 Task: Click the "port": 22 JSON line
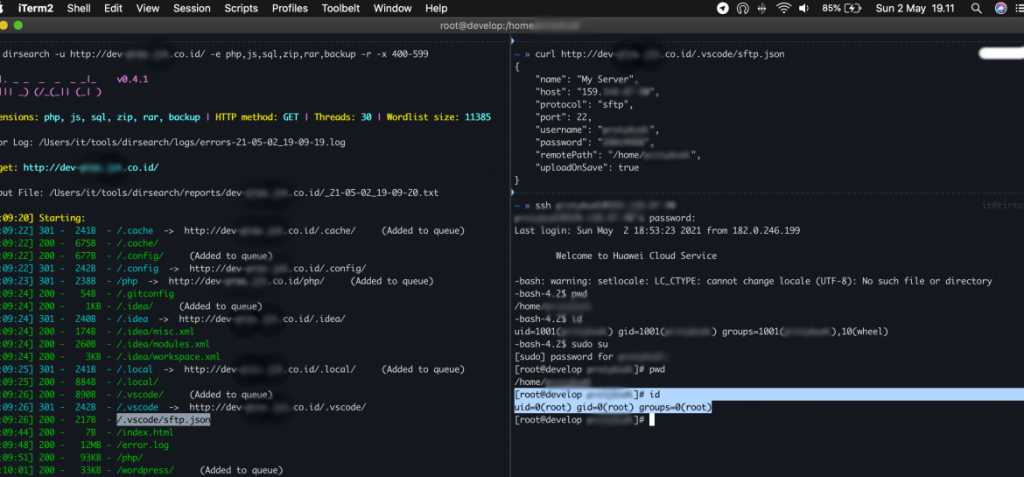click(x=566, y=118)
